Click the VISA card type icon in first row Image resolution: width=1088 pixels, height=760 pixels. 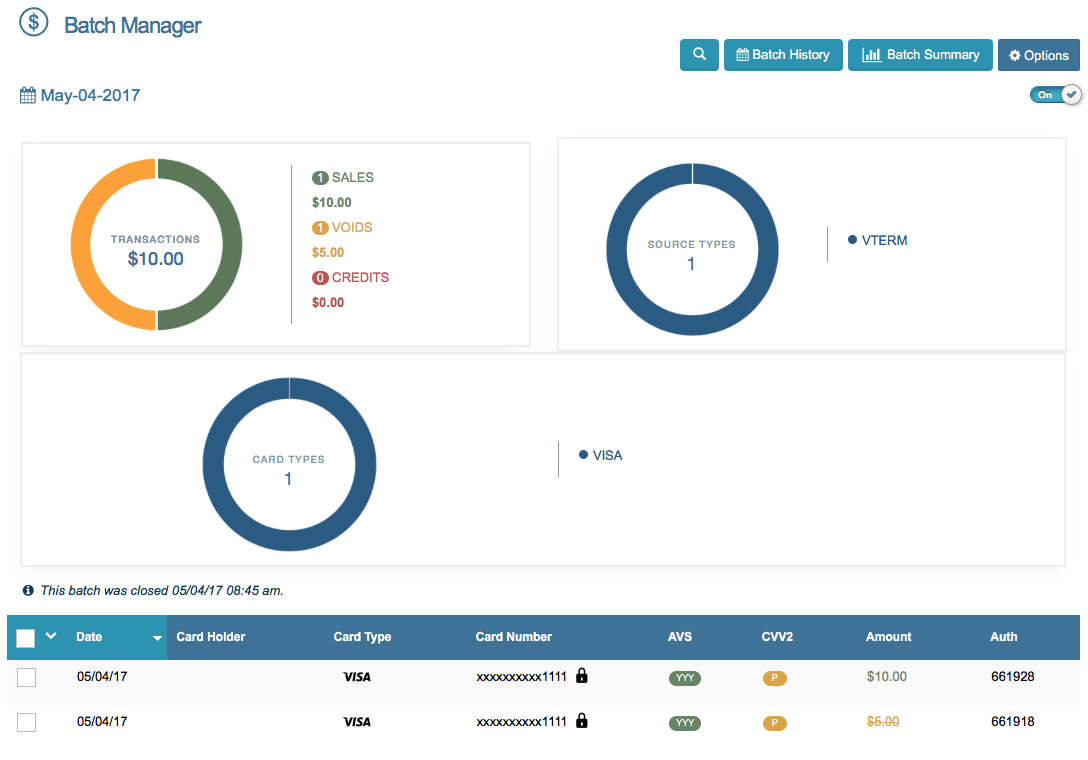click(x=357, y=676)
